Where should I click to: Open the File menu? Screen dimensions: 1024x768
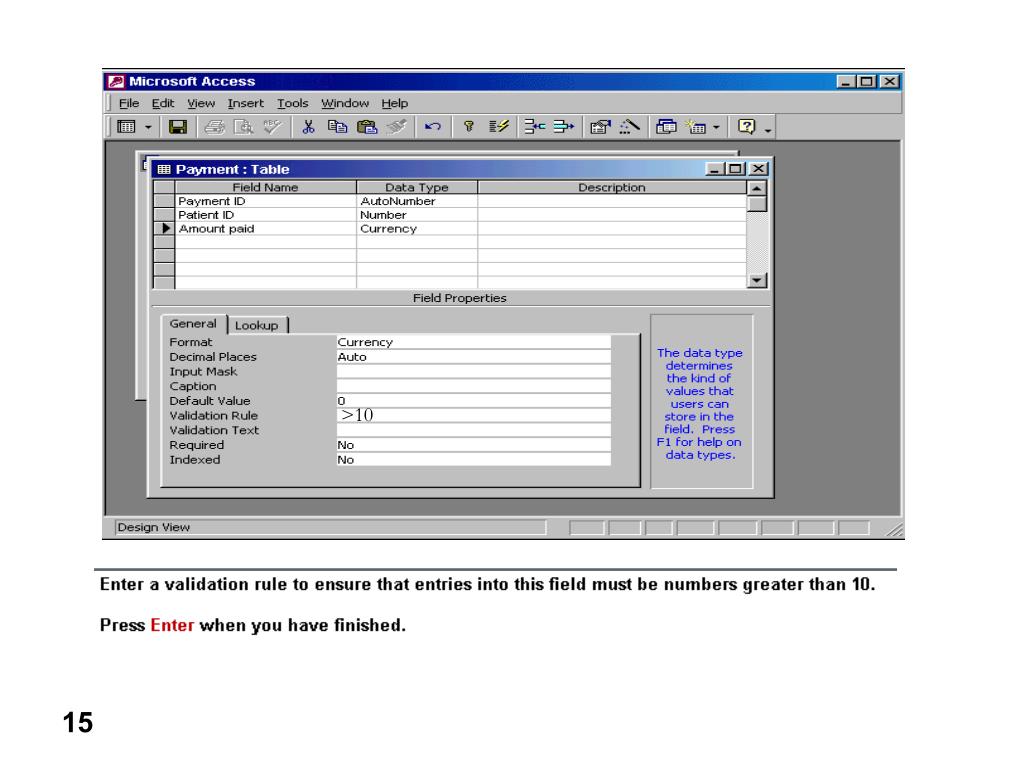(x=129, y=103)
